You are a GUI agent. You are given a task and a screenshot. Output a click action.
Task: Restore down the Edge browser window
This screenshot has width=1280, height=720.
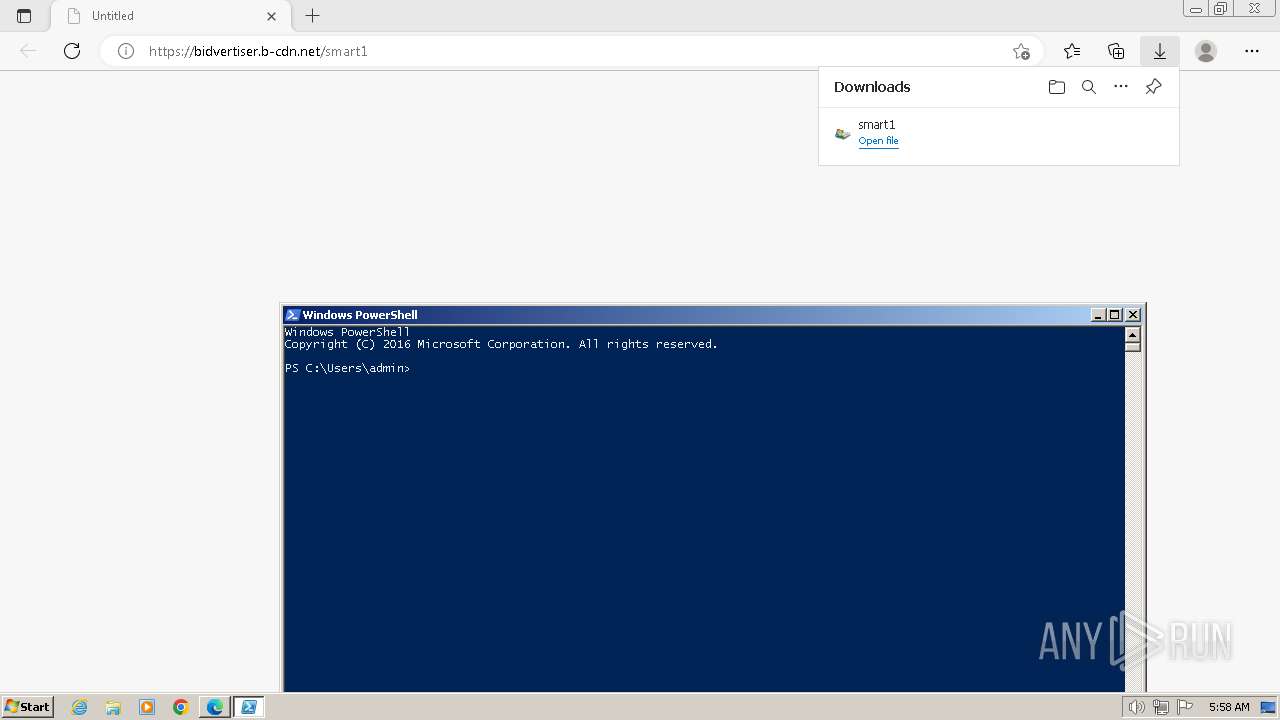coord(1221,9)
